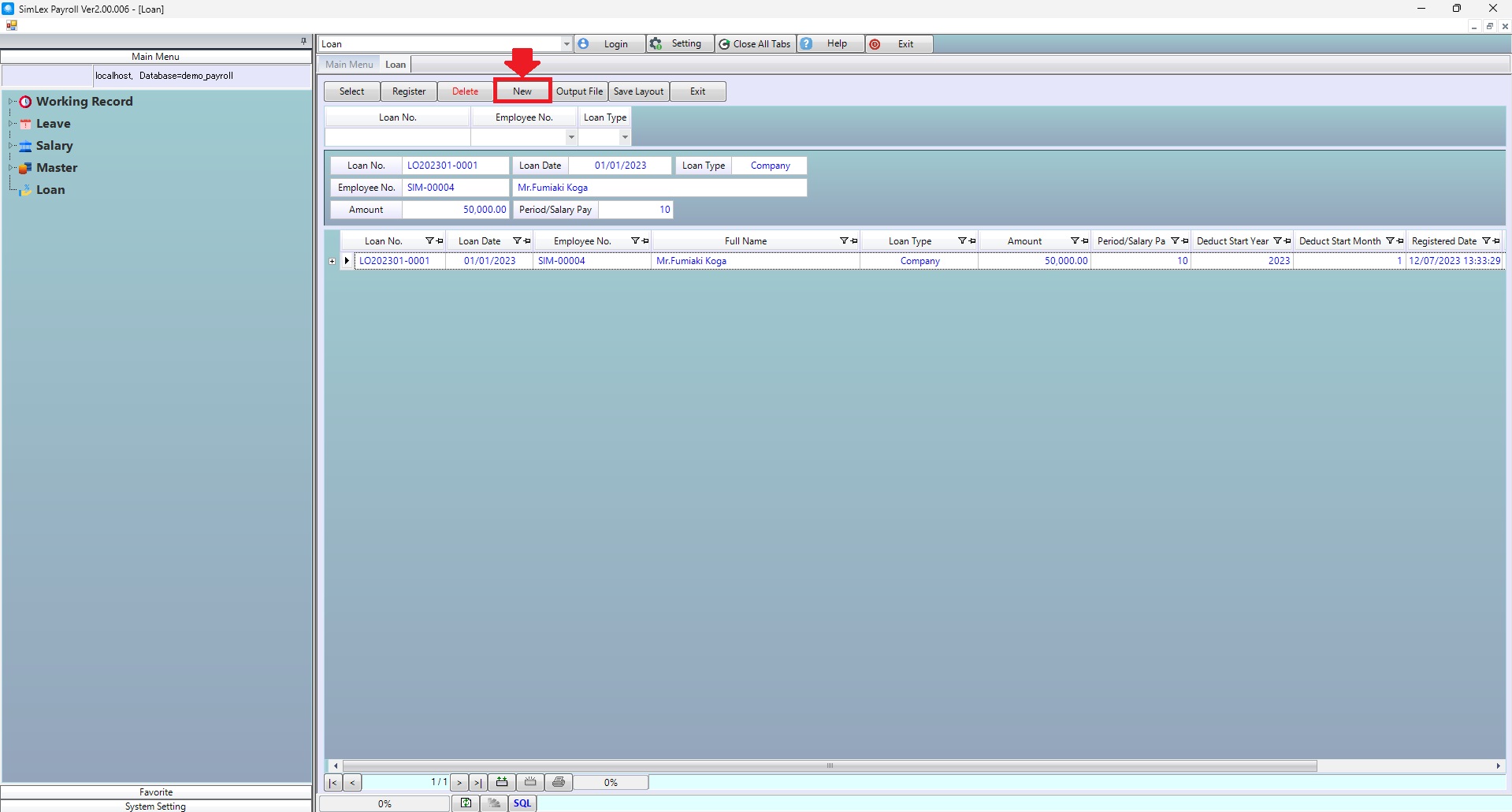
Task: Open the Loan combo box dropdown at top
Action: tap(567, 44)
